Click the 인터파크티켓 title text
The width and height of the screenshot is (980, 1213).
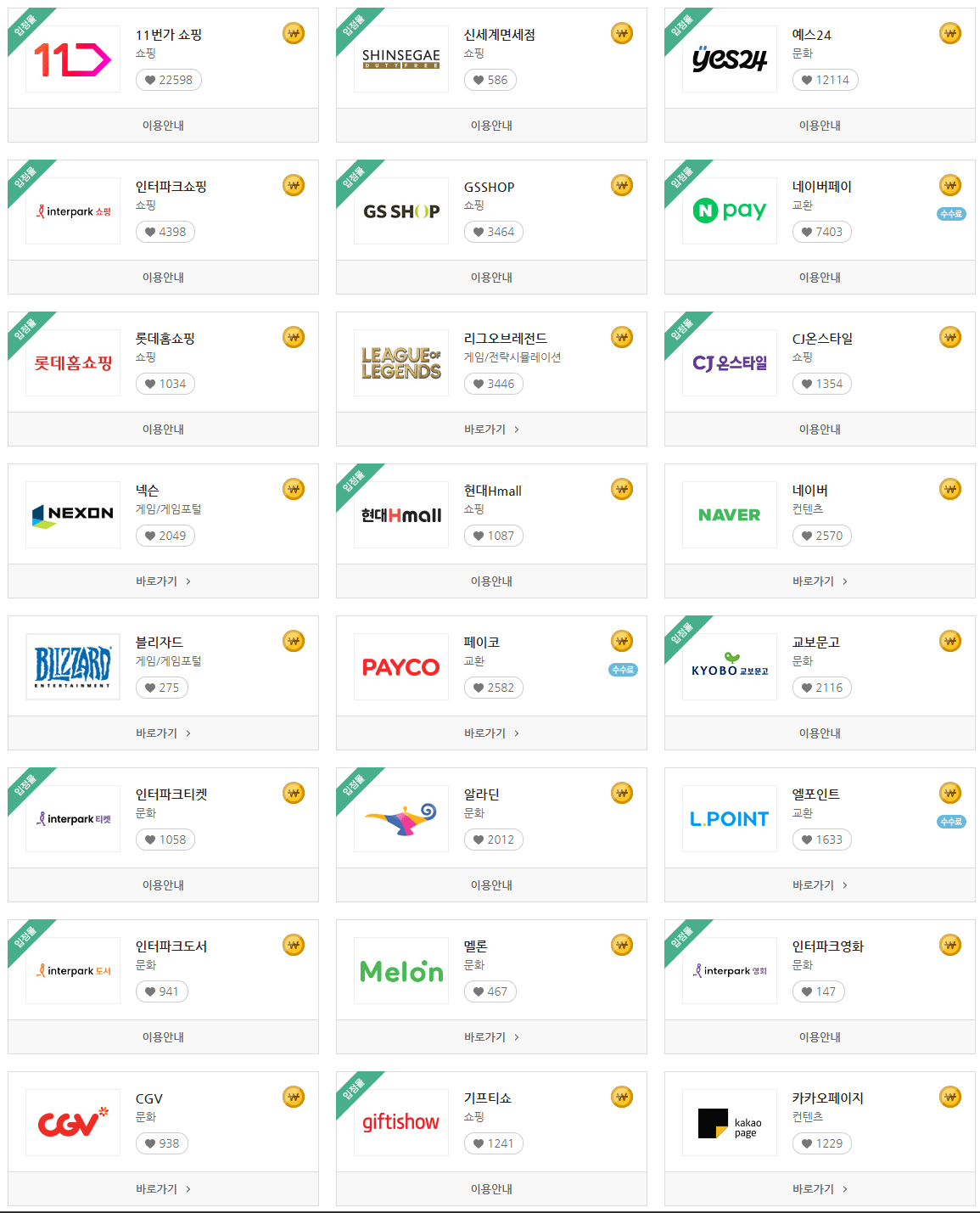click(171, 795)
